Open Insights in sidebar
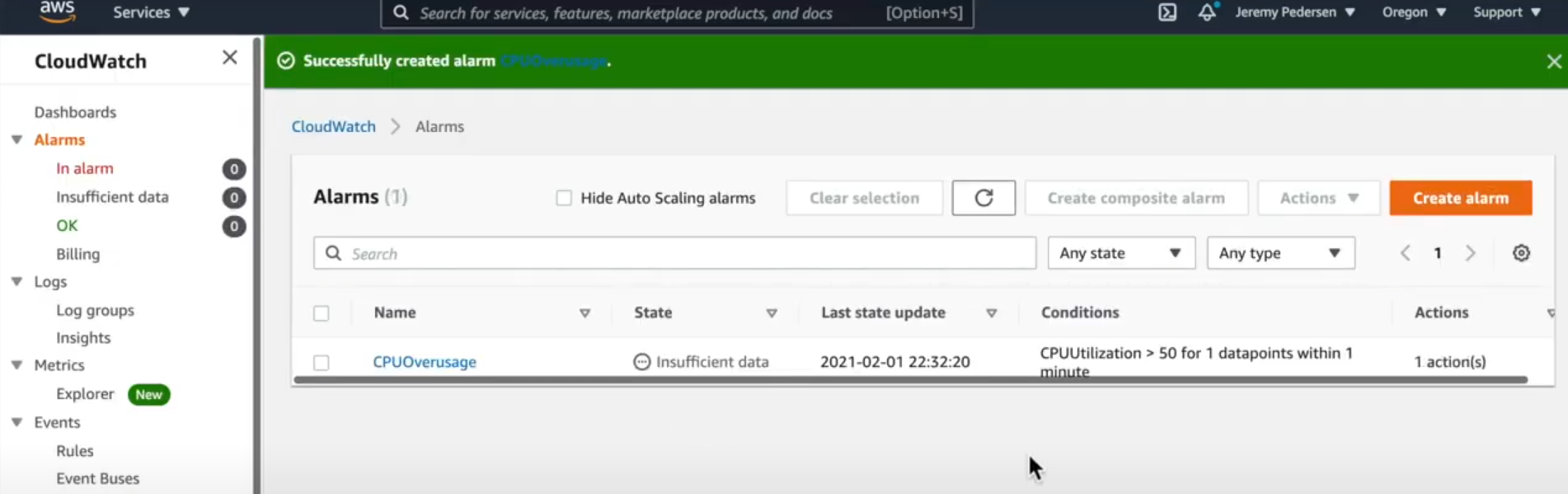 (83, 338)
